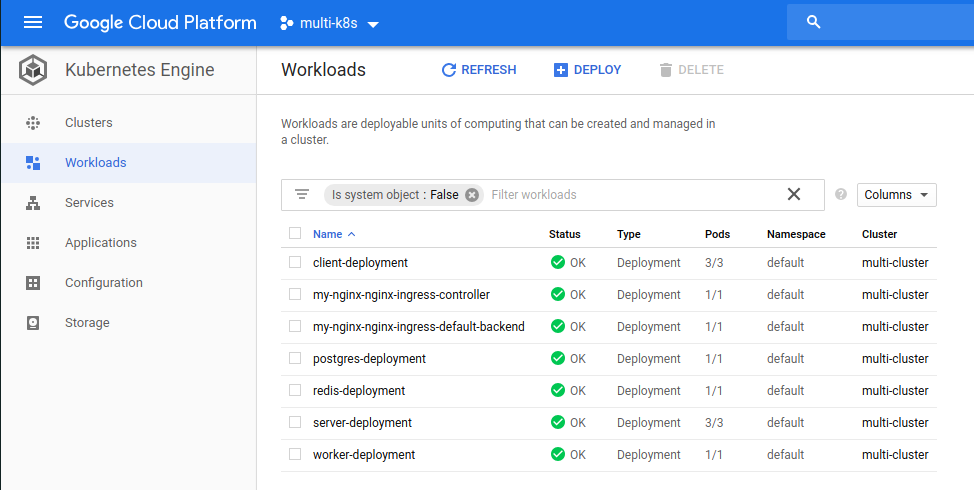Open my-nginx-nginx-ingress-default-backend workload
Screen dimensions: 974x490
pos(419,327)
